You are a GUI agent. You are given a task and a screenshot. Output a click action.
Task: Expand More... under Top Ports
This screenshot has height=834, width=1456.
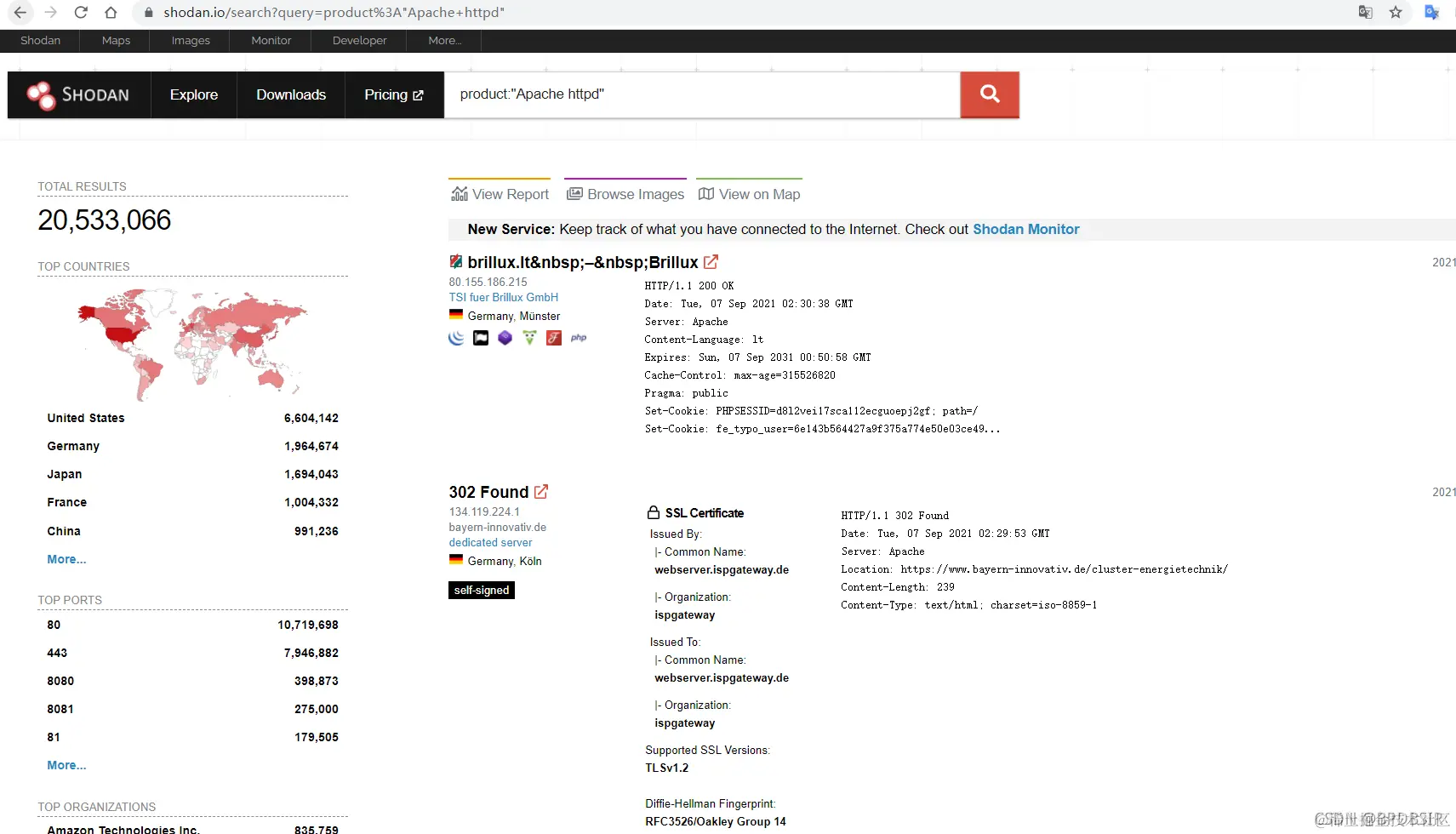(66, 765)
